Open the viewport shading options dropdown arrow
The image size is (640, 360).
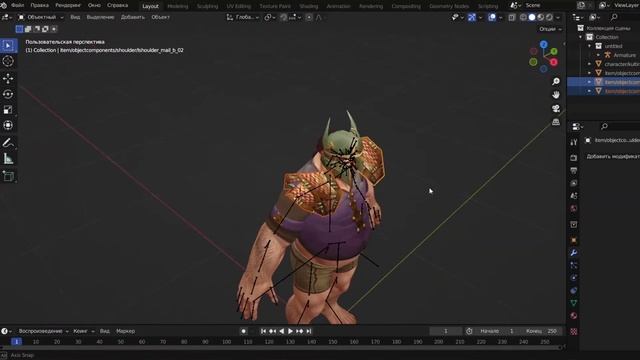558,17
